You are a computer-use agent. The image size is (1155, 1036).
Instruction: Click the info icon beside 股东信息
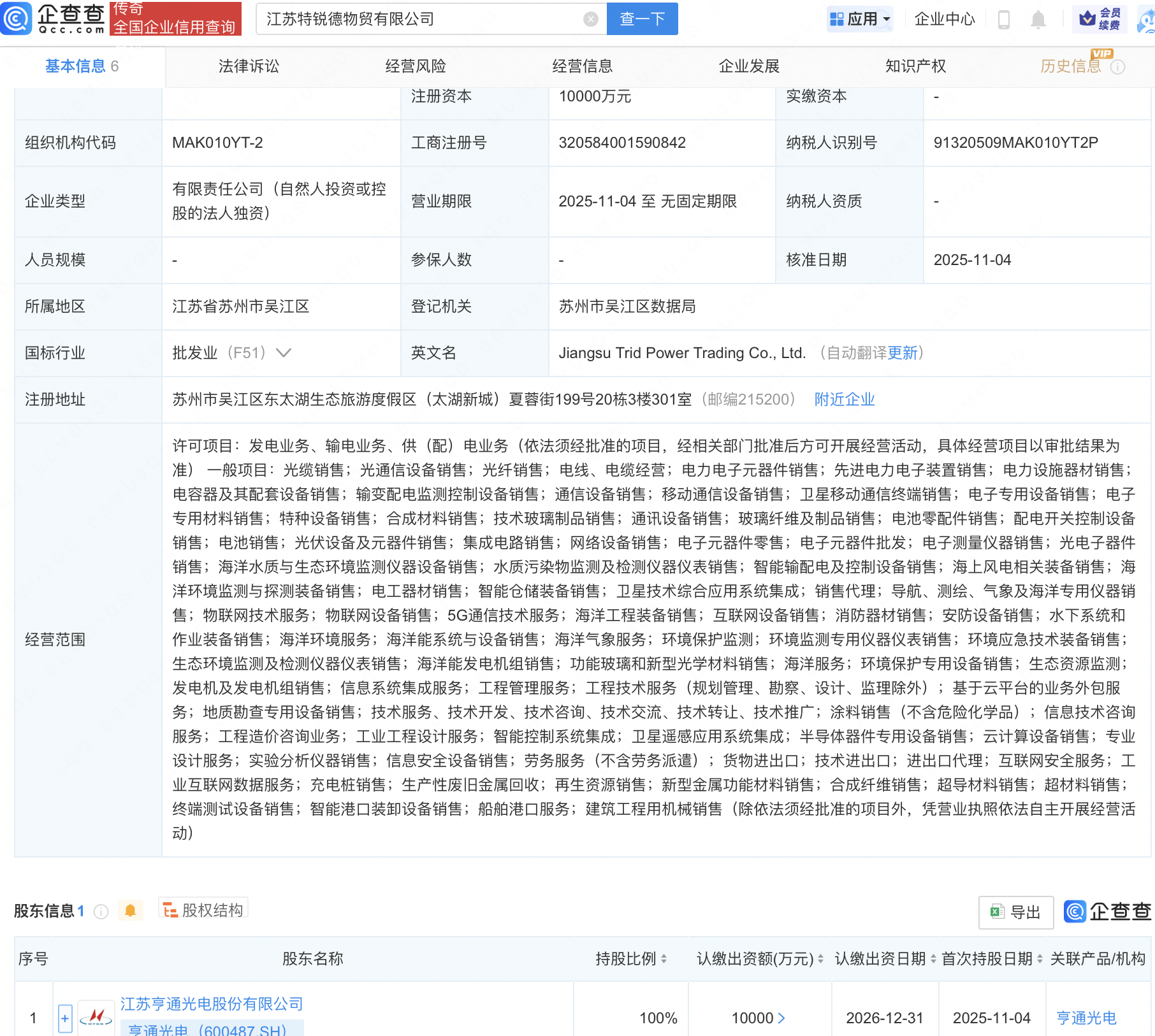(x=101, y=912)
